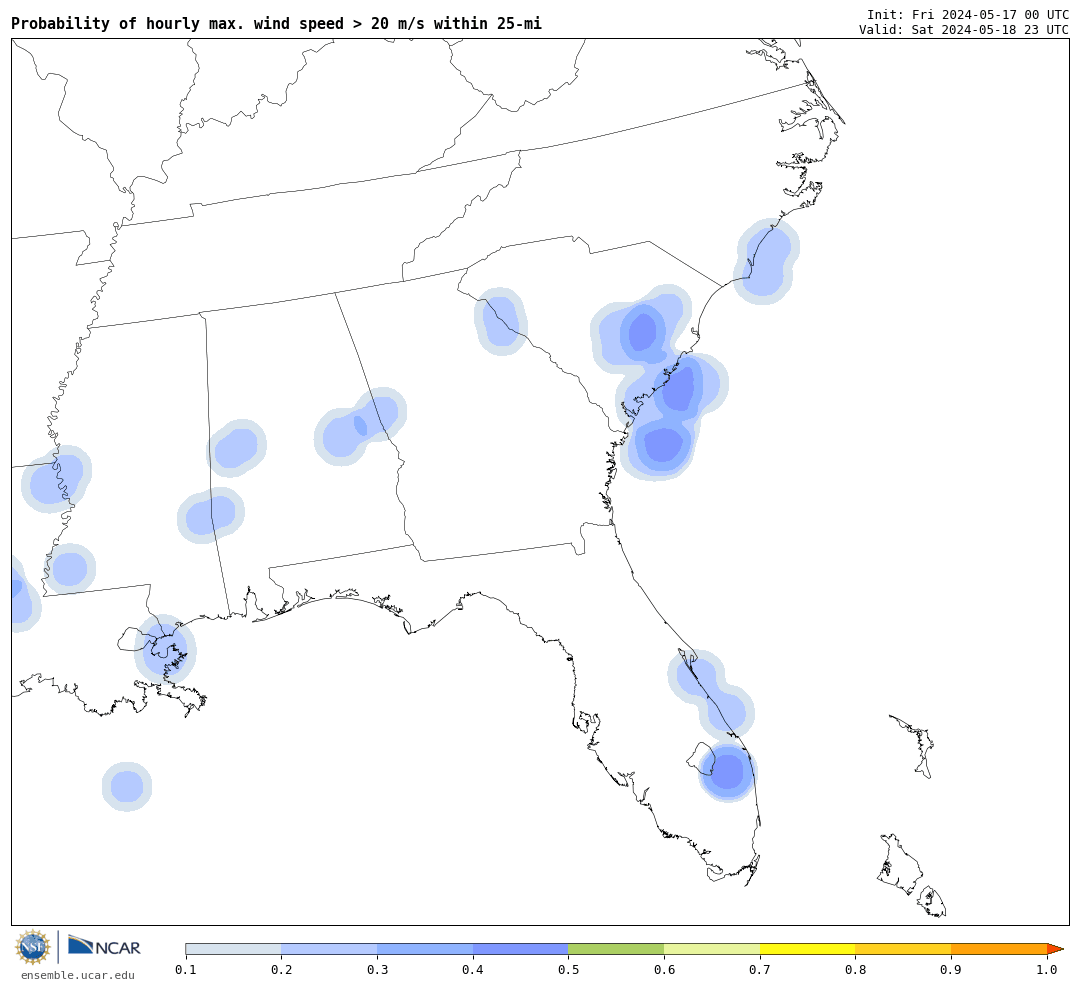
Task: Click the chart title about wind speed probability
Action: click(276, 23)
